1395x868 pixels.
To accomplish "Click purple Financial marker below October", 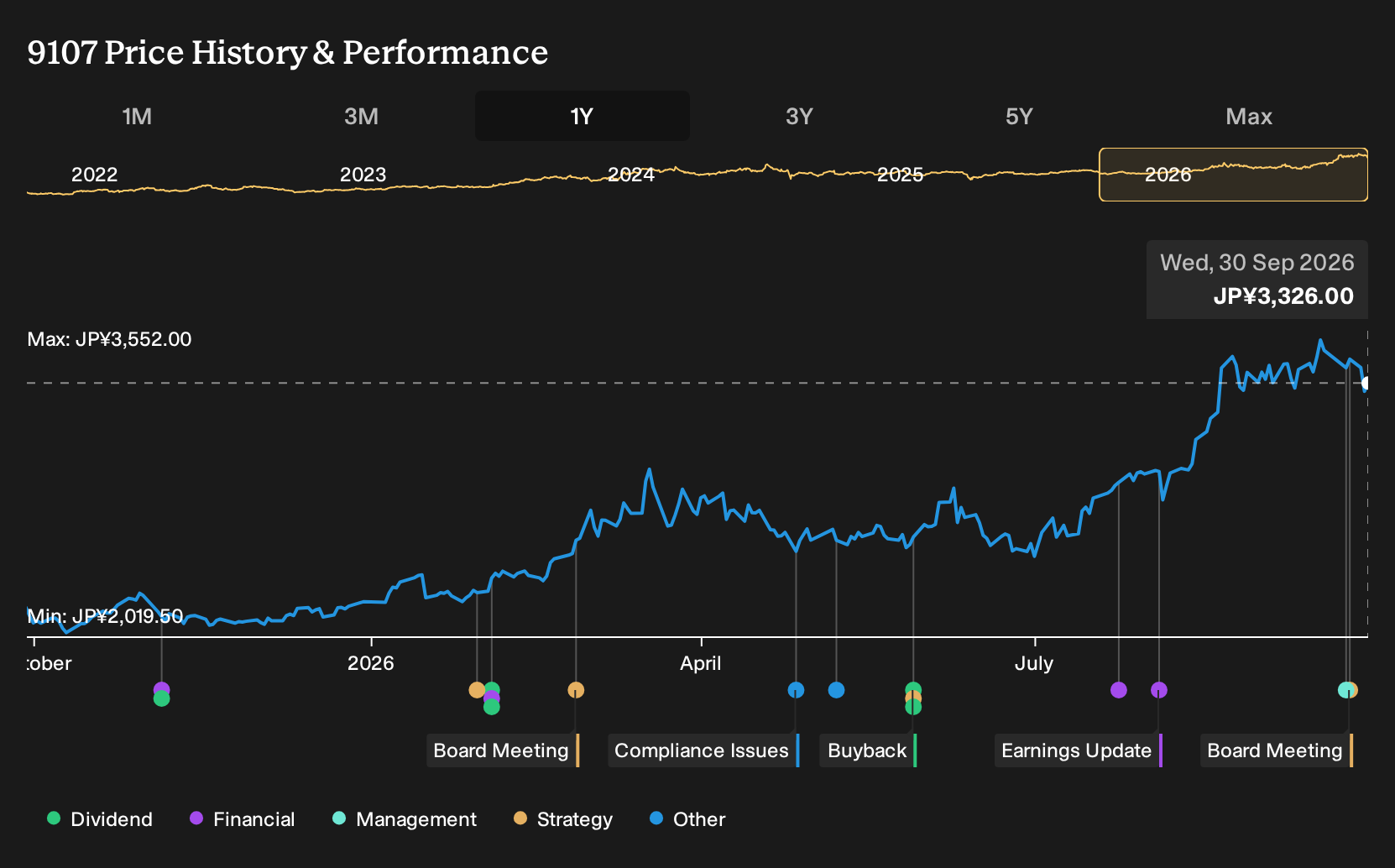I will tap(162, 689).
